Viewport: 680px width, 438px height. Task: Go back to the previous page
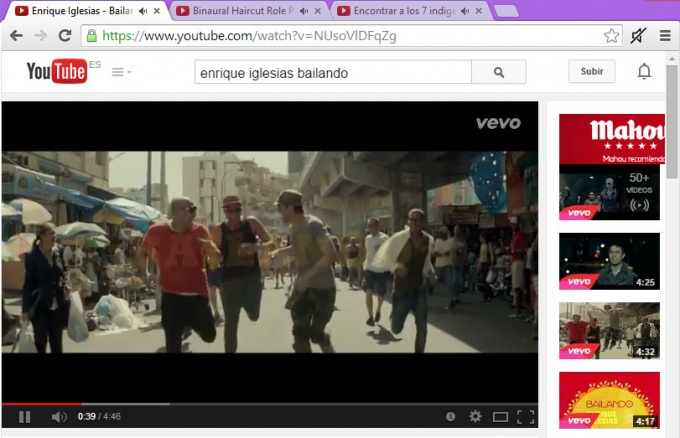tap(16, 36)
